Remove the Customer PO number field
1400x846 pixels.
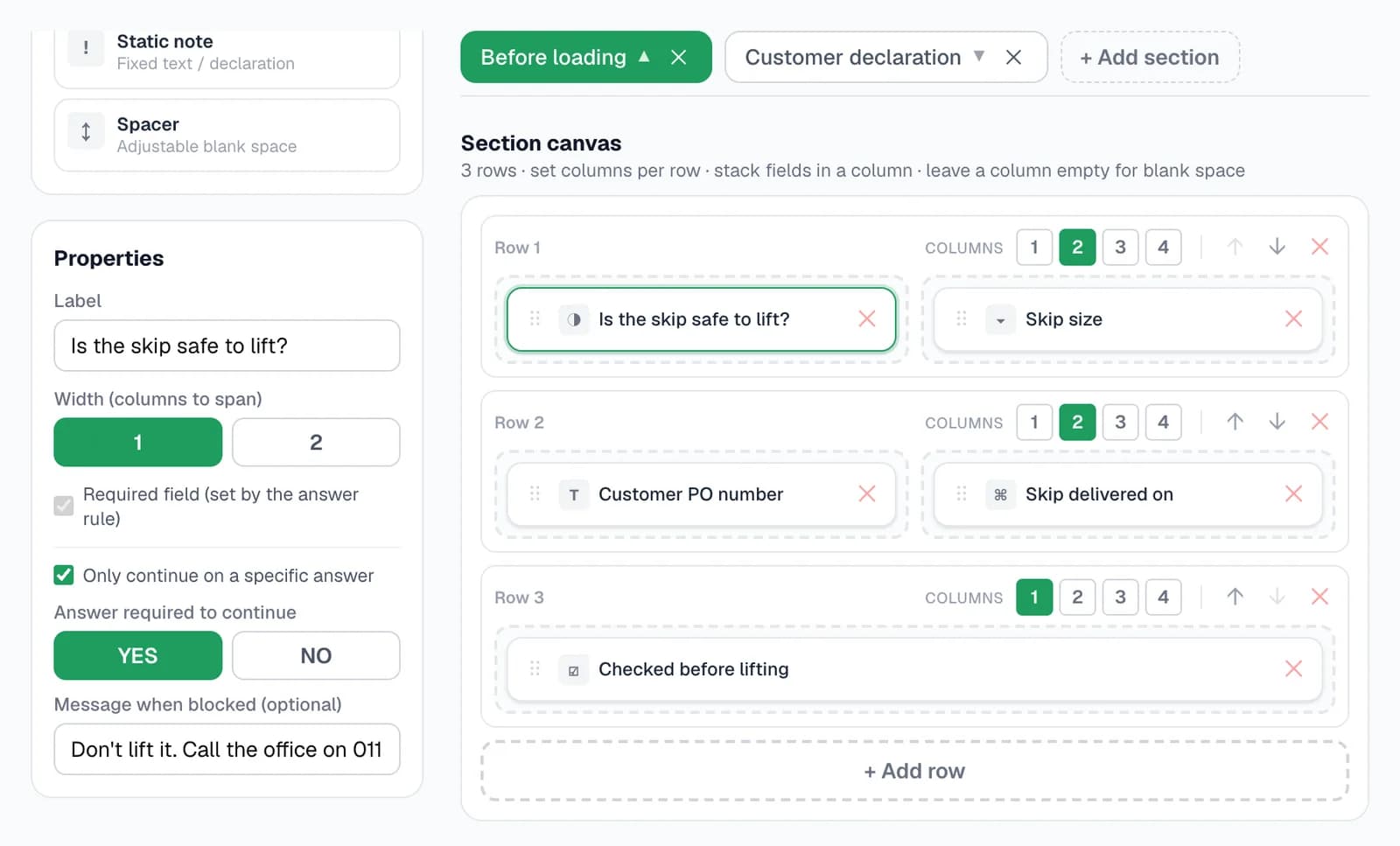point(866,494)
